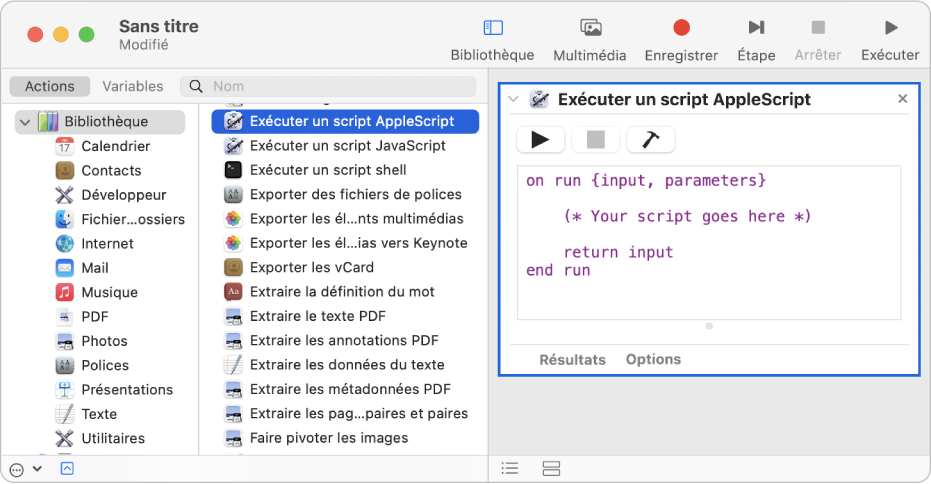Open the Options tab of the action
Viewport: 931px width, 484px height.
(653, 359)
